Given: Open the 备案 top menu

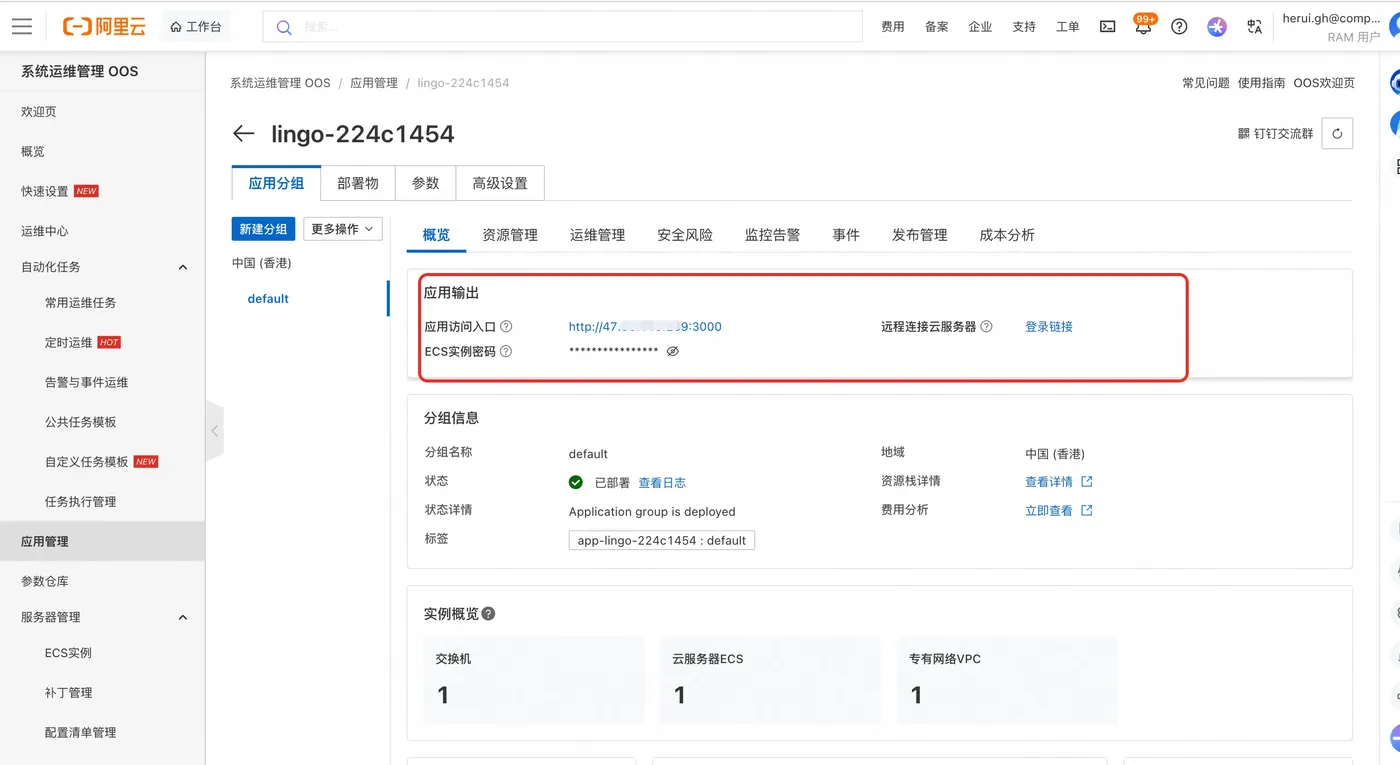Looking at the screenshot, I should click(937, 27).
